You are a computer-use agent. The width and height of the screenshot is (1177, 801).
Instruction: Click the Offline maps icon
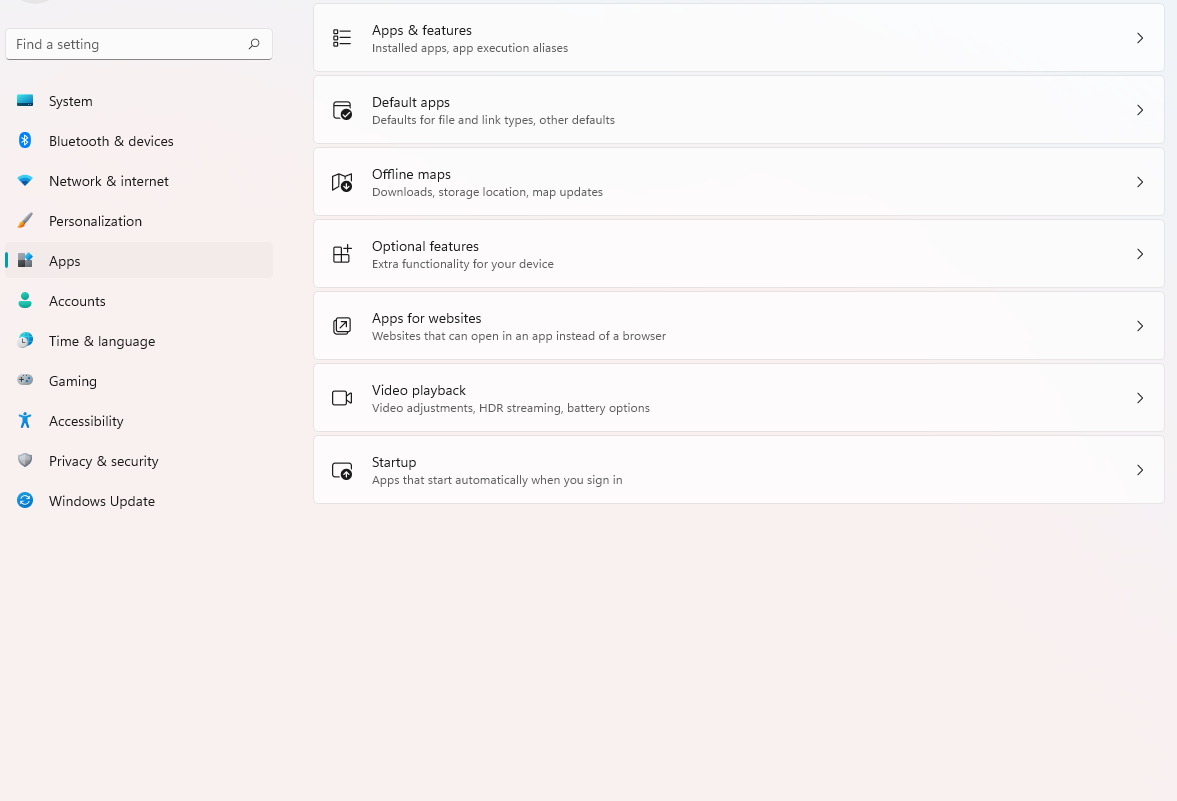(x=342, y=182)
